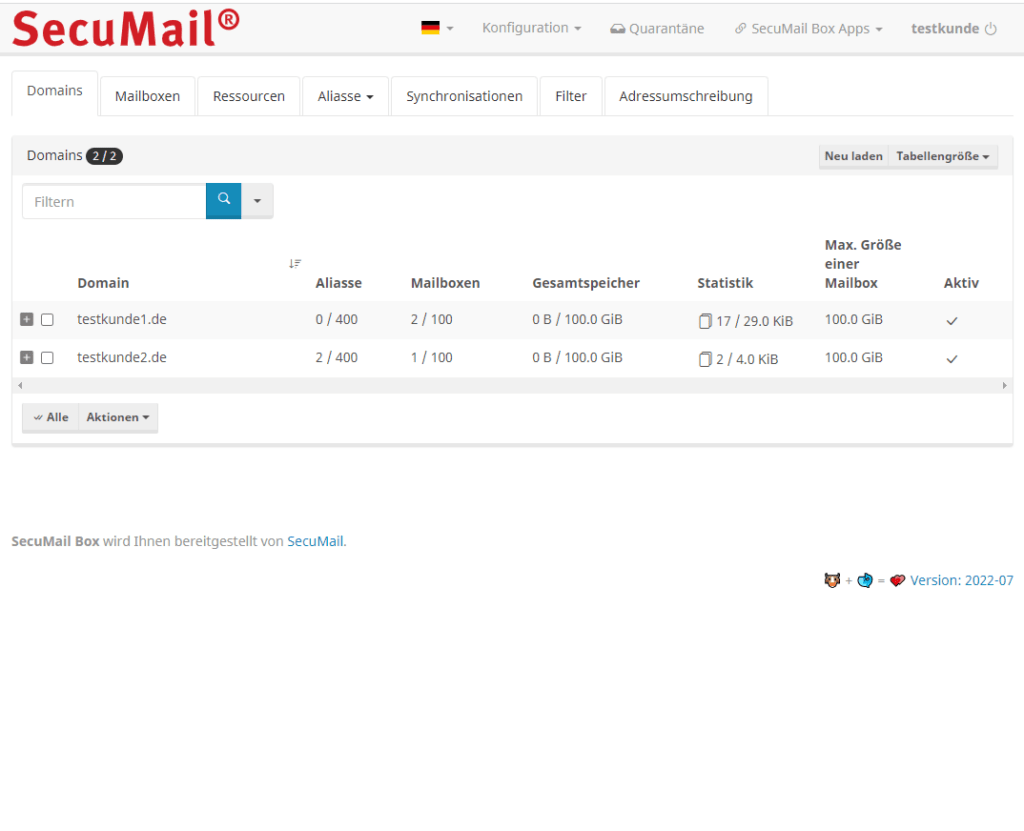Check the checkbox for testkunde2.de
1024x831 pixels.
pyautogui.click(x=48, y=357)
